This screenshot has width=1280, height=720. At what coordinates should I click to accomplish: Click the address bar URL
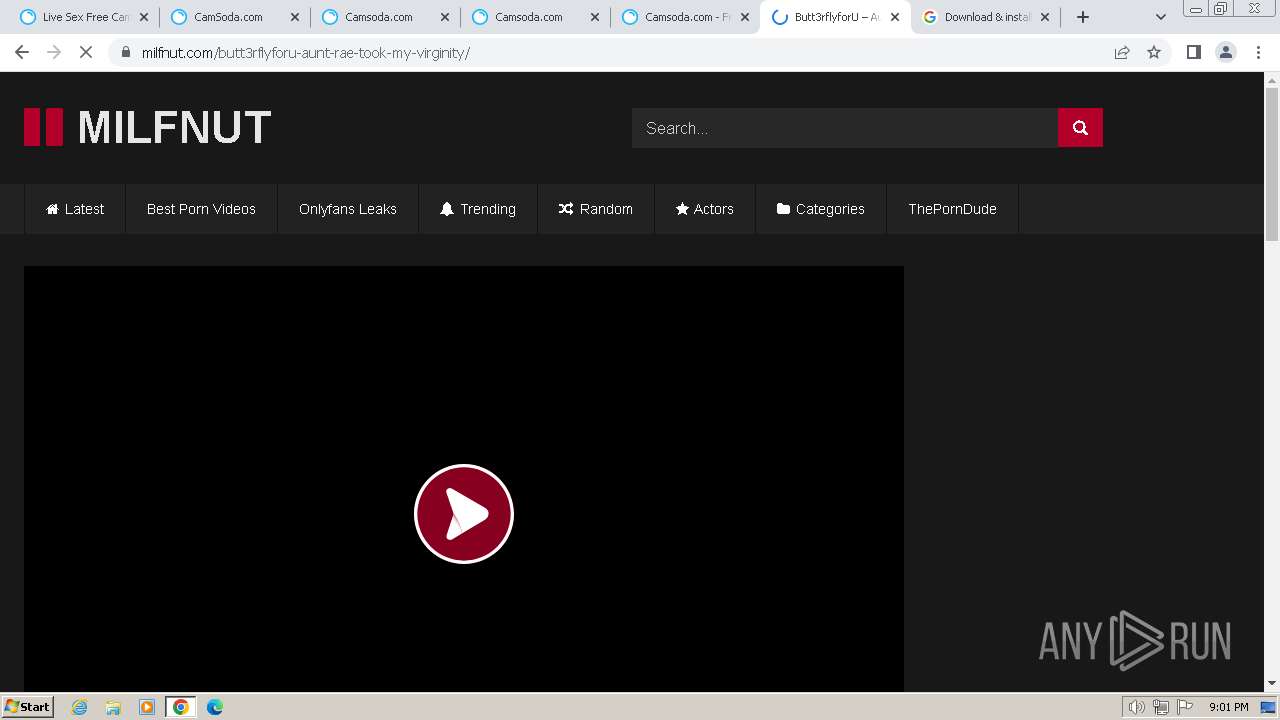(305, 52)
